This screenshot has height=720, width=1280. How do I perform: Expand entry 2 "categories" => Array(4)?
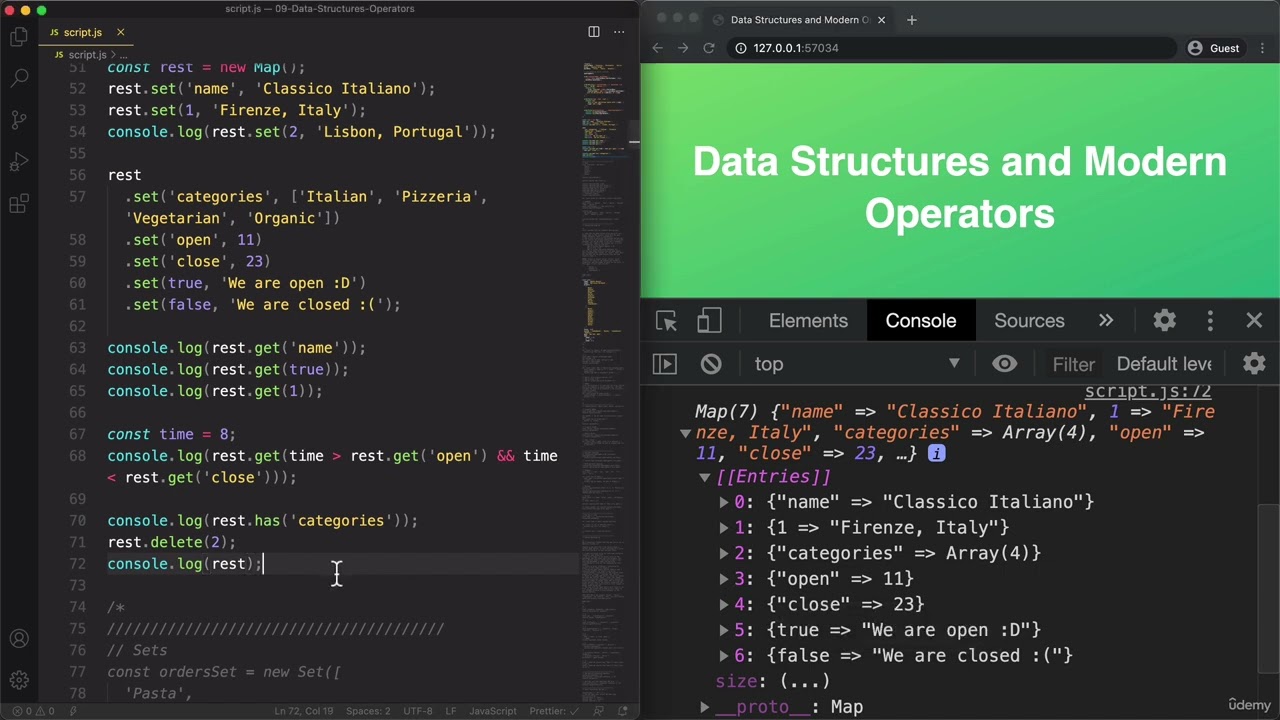pyautogui.click(x=724, y=553)
